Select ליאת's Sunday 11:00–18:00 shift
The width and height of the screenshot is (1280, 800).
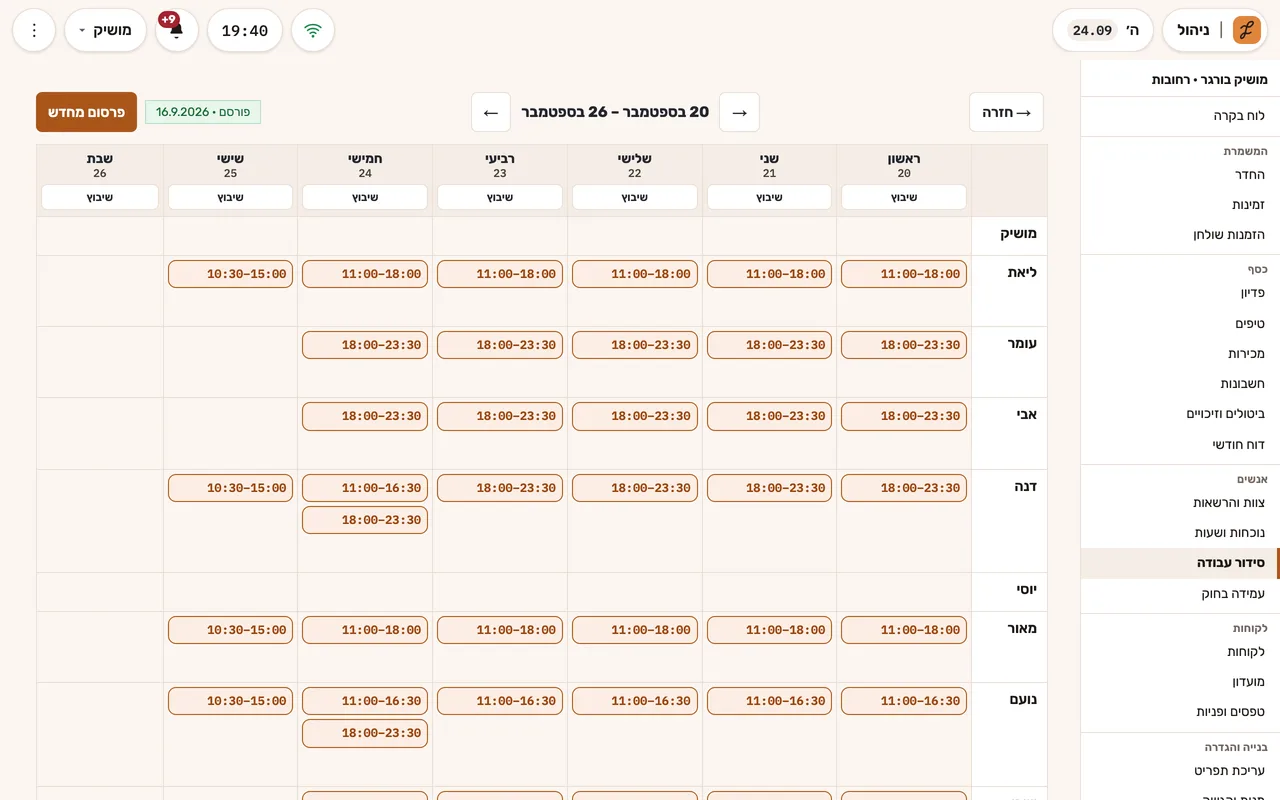904,274
